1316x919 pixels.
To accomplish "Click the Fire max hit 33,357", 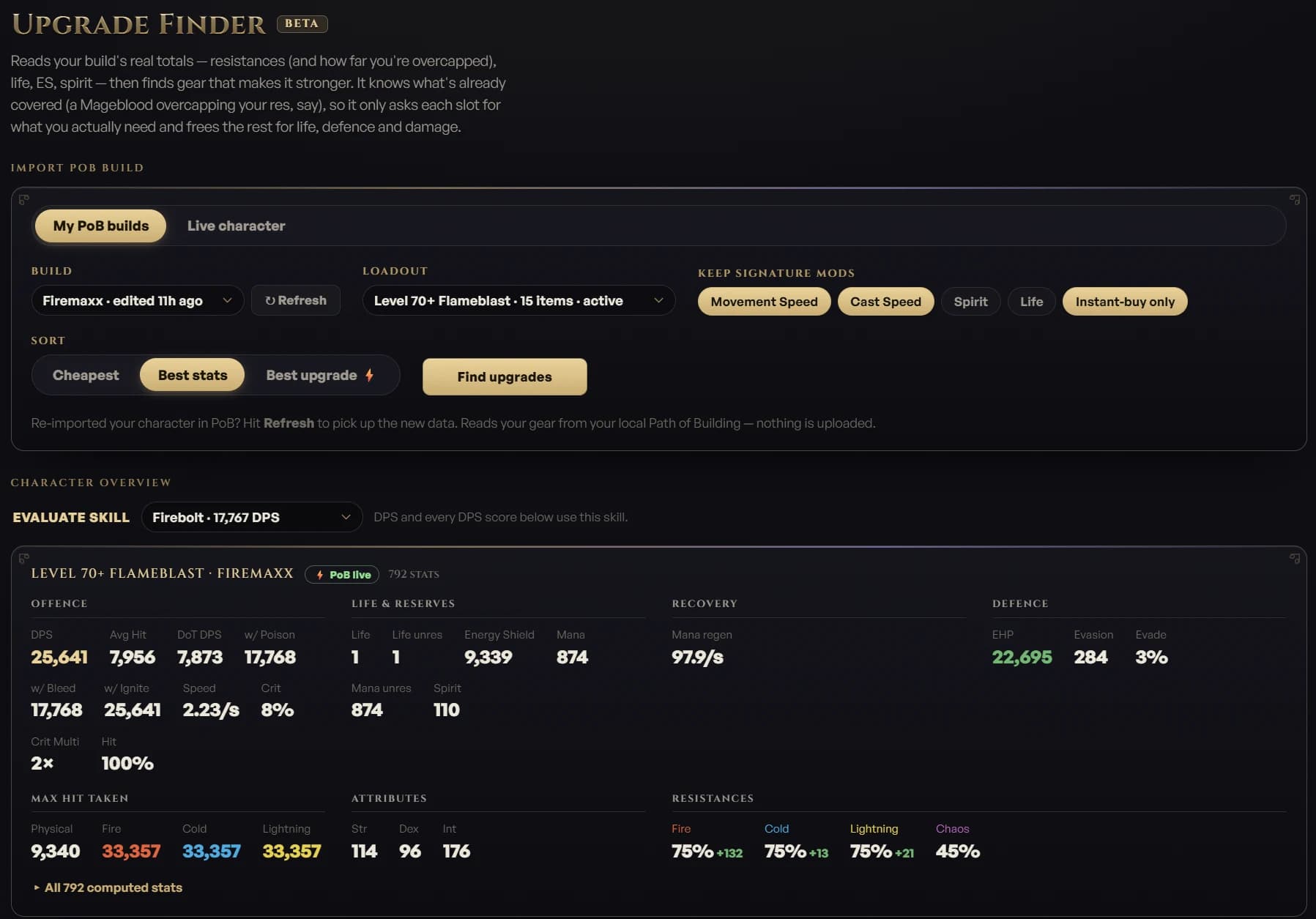I will [x=131, y=851].
